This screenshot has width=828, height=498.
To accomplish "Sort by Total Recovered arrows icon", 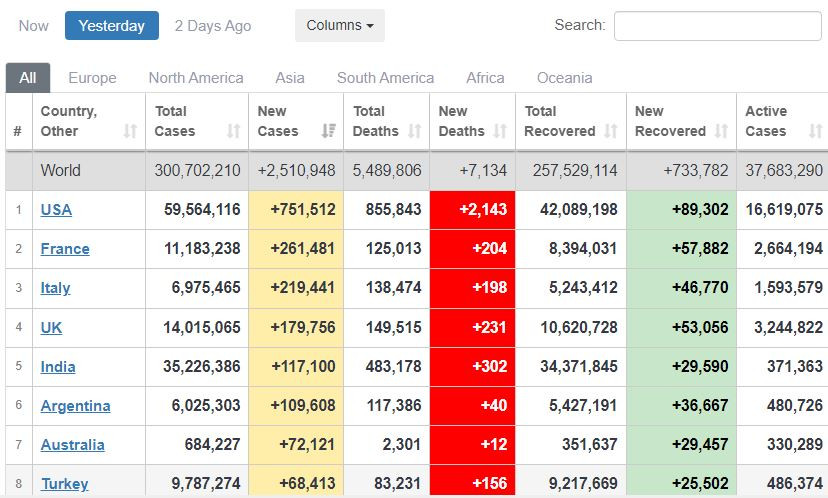I will tap(611, 131).
